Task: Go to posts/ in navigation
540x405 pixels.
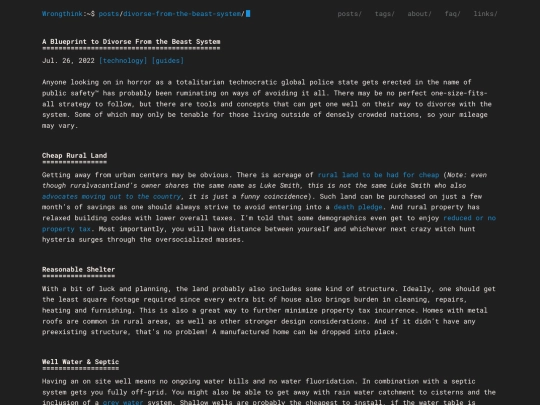Action: point(350,14)
